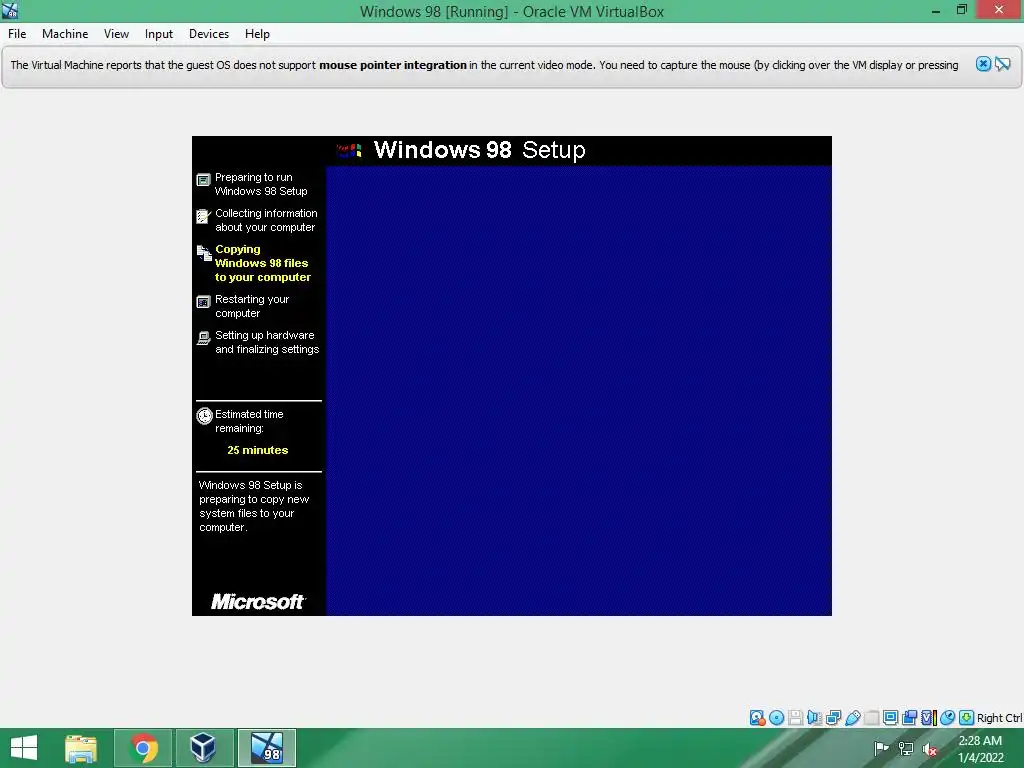This screenshot has height=768, width=1024.
Task: Click the hard disk activity indicator
Action: tap(758, 718)
